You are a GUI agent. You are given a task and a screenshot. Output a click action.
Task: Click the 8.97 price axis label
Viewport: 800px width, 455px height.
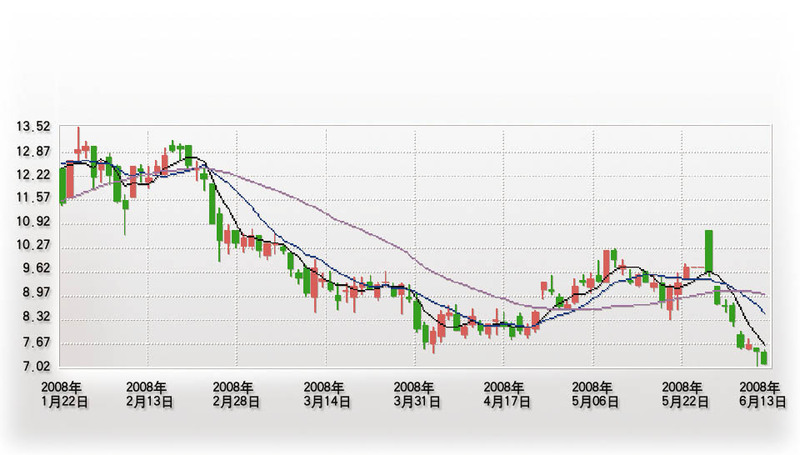34,293
